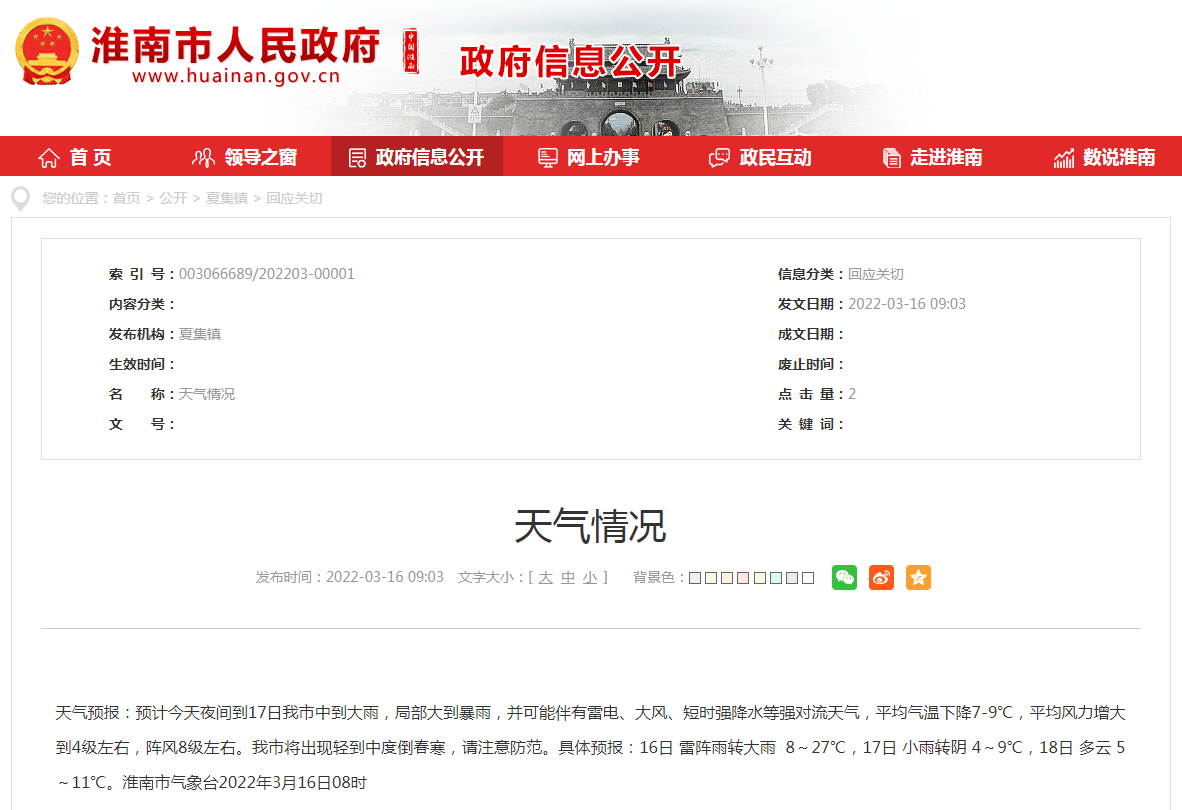Image resolution: width=1182 pixels, height=810 pixels.
Task: Click the home icon beside 首页
Action: tap(48, 156)
